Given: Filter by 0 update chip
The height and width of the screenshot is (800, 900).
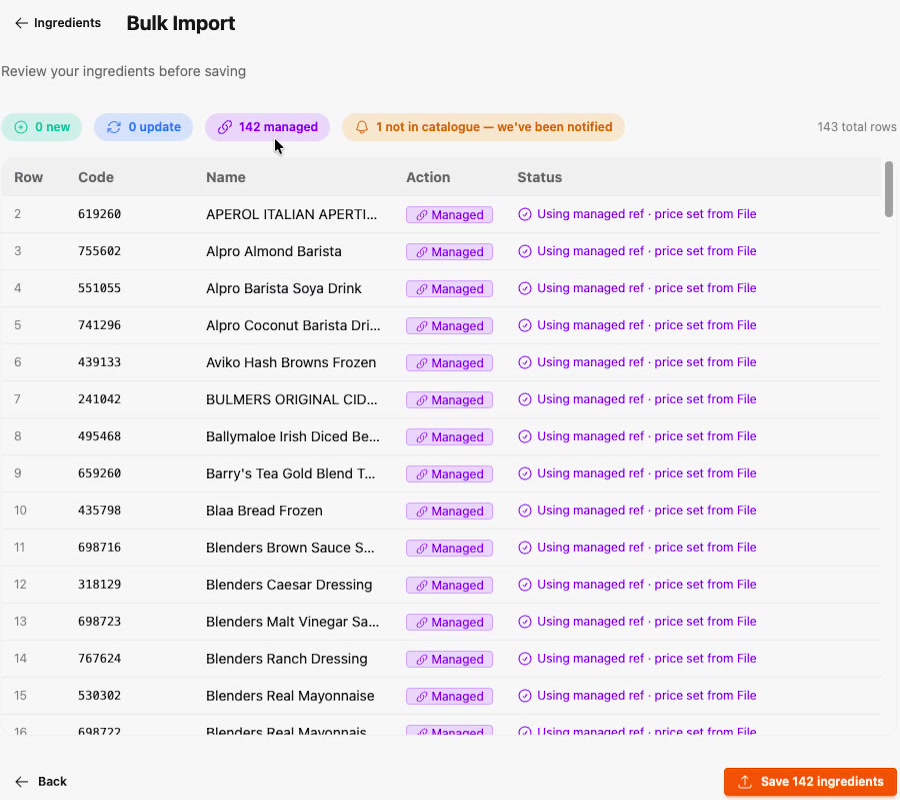Looking at the screenshot, I should click(143, 127).
